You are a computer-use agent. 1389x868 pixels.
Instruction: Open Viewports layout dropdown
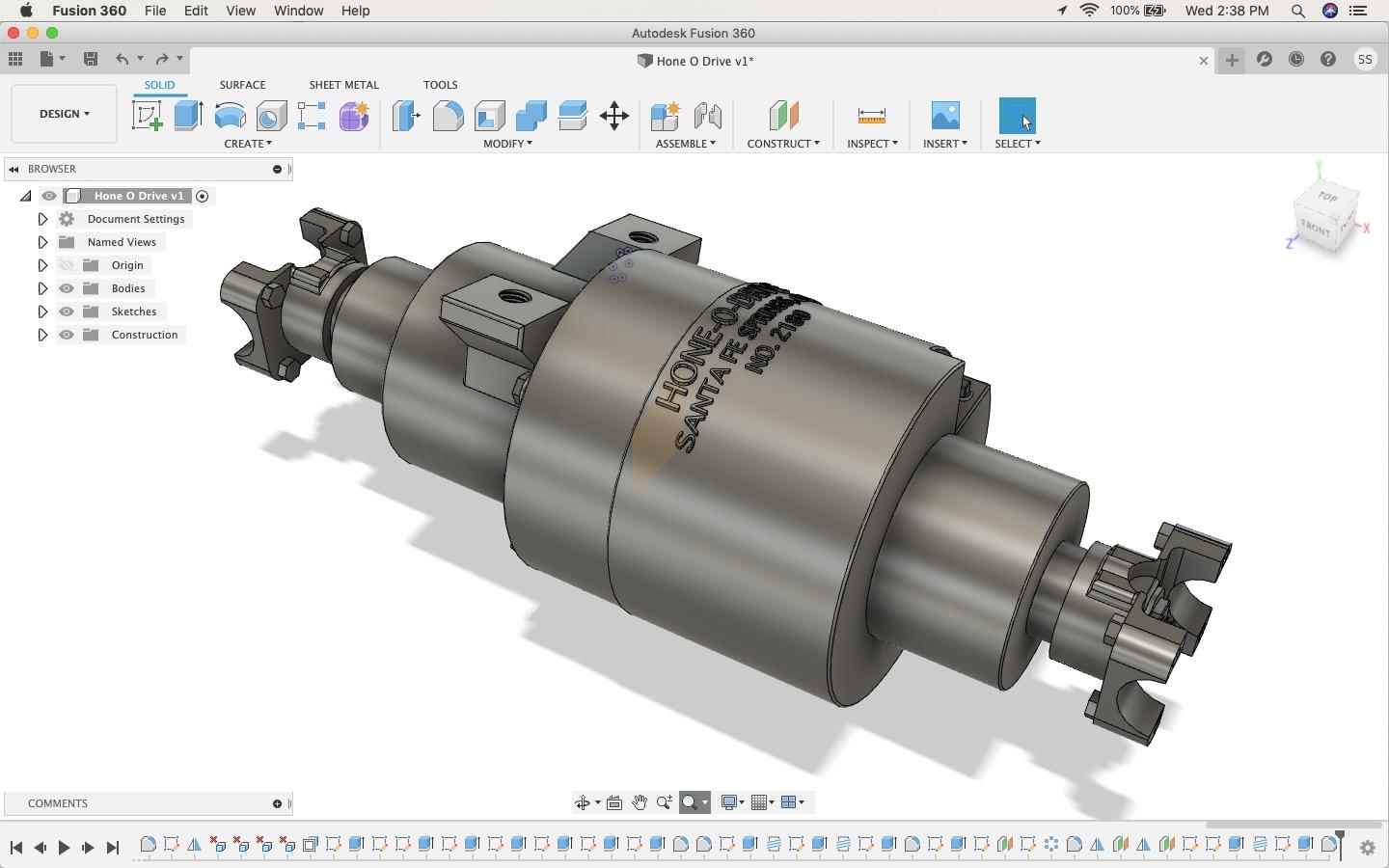(793, 802)
